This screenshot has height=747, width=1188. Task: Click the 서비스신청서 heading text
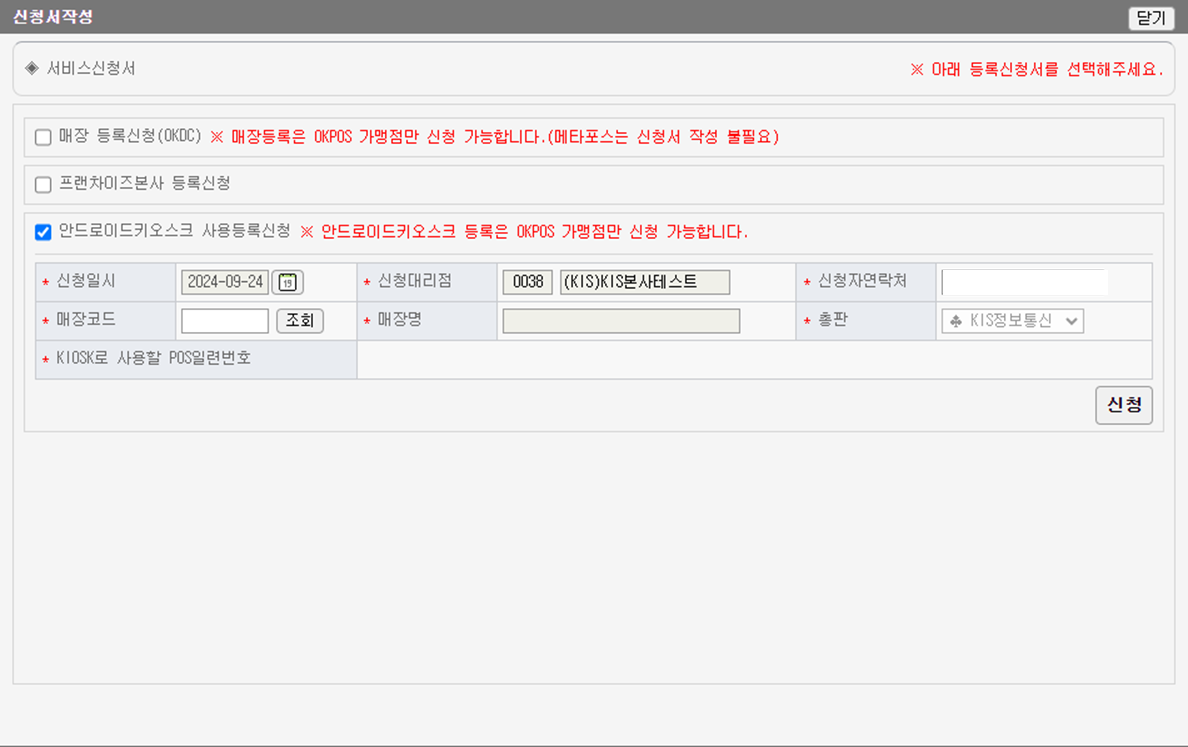(x=91, y=68)
